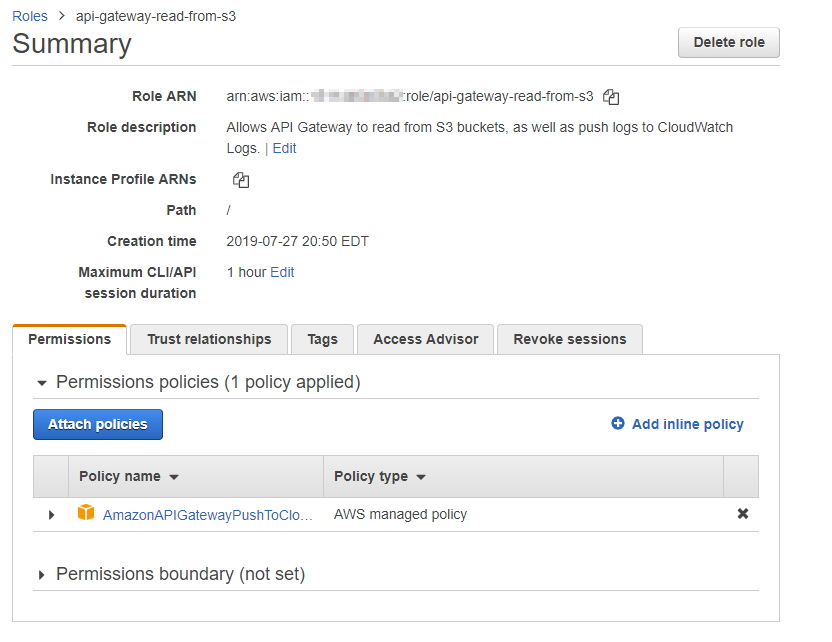This screenshot has height=642, width=832.
Task: Copy the Role ARN to clipboard
Action: pyautogui.click(x=610, y=96)
